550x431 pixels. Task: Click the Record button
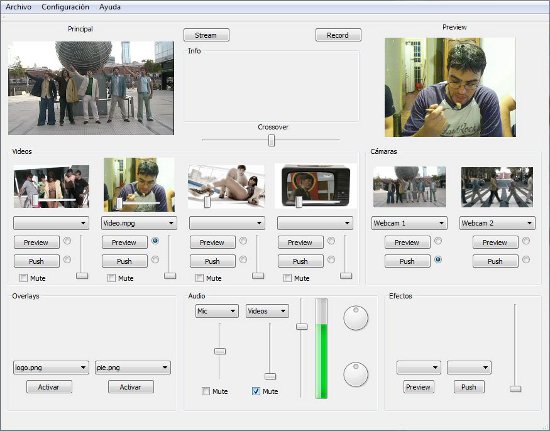(x=338, y=35)
